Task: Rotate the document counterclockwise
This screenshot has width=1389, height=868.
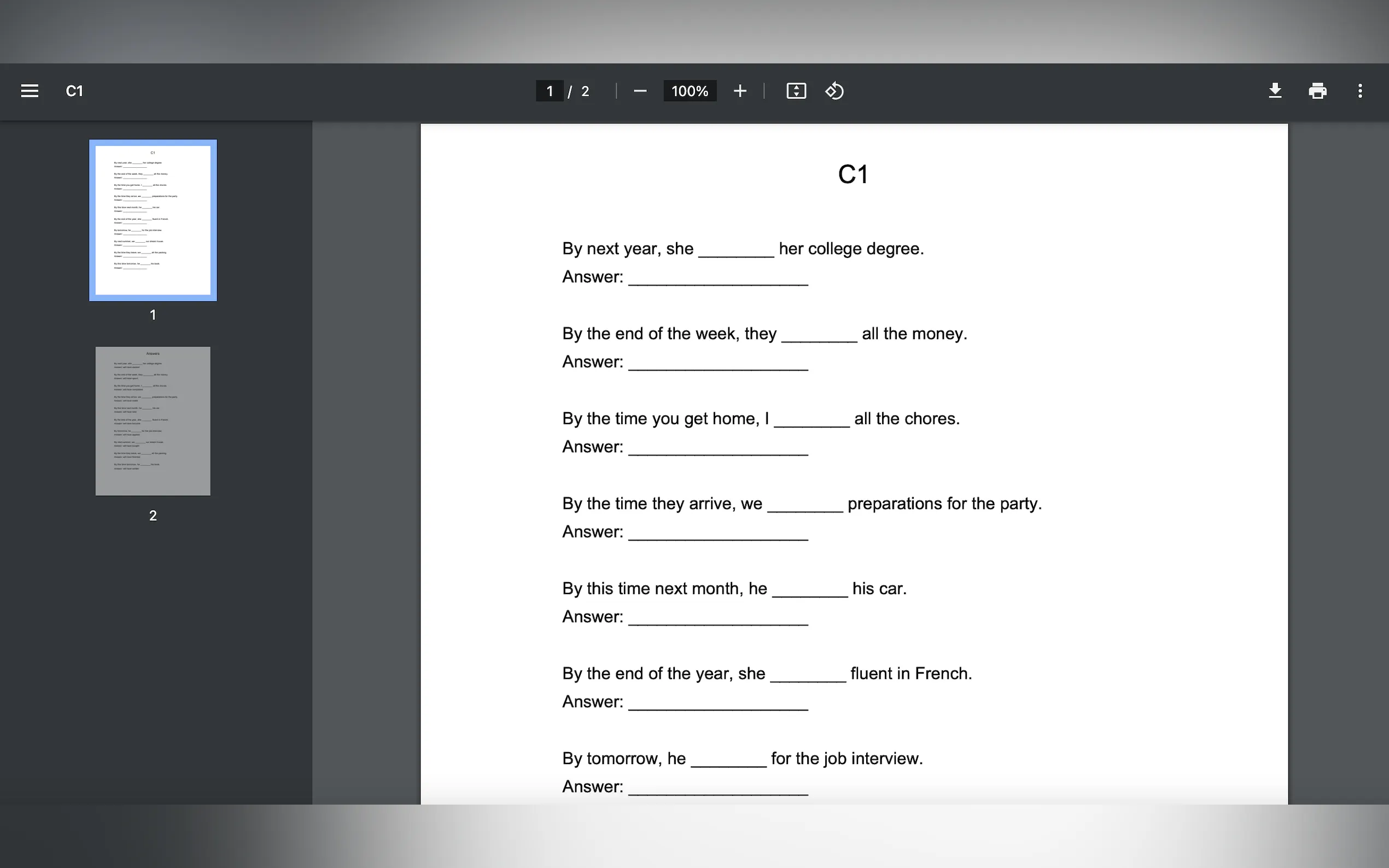Action: click(834, 91)
